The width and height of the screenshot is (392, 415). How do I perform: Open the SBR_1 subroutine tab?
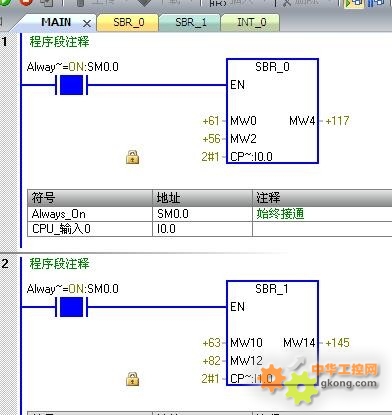190,22
